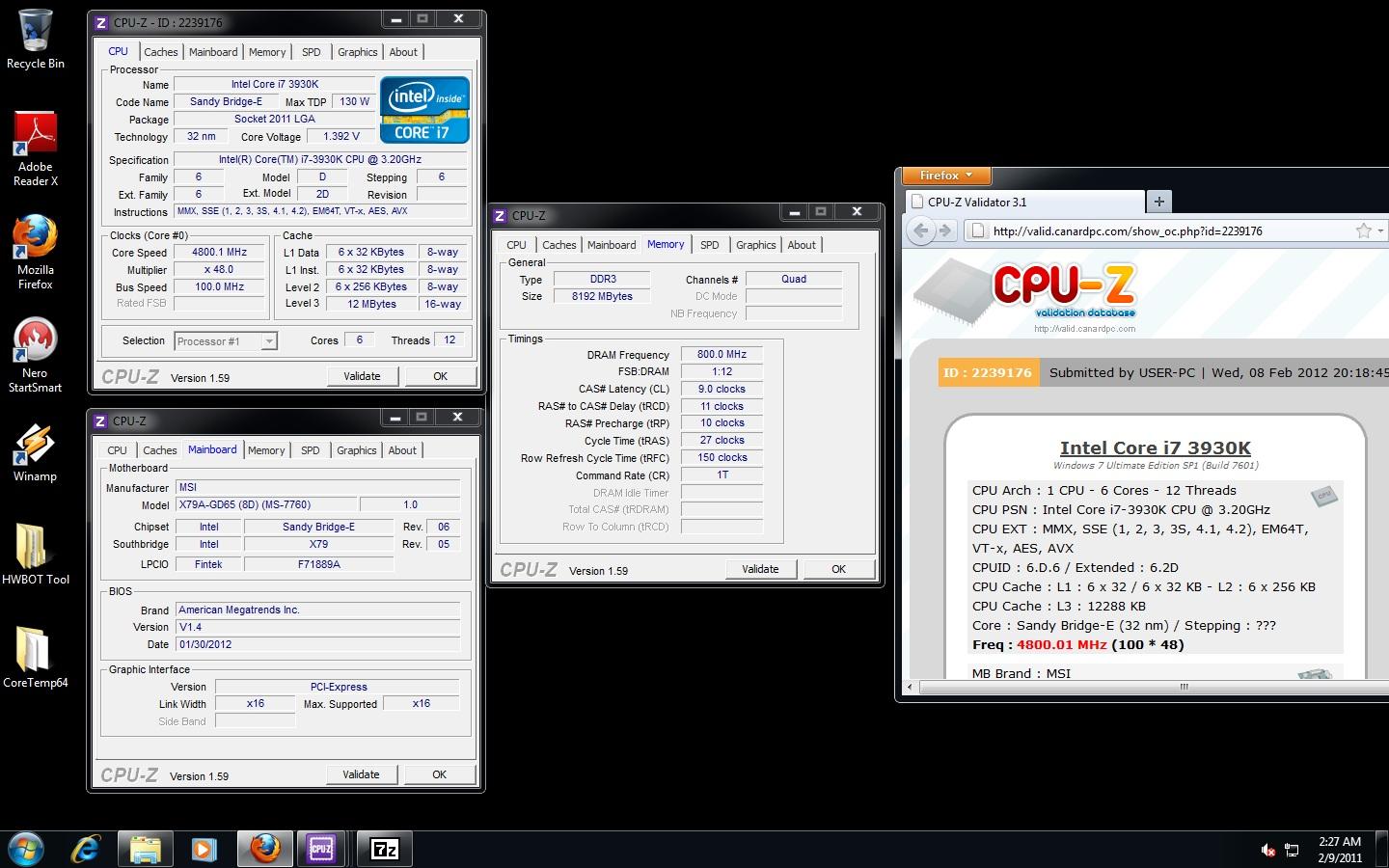This screenshot has height=868, width=1389.
Task: Click the Freq 4800.01 MHz red text
Action: [x=1061, y=644]
